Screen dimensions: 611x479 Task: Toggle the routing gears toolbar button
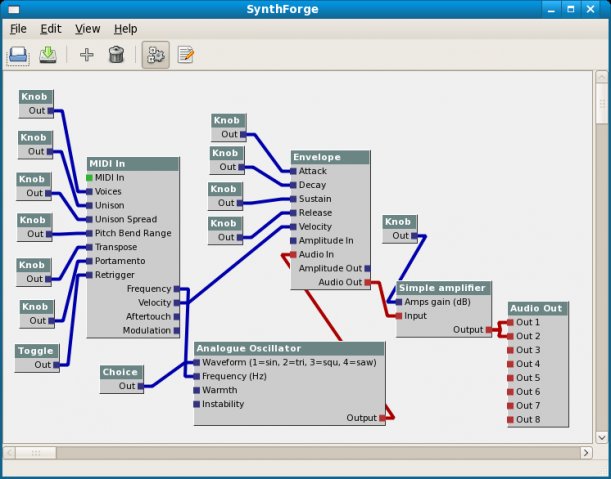click(x=155, y=55)
